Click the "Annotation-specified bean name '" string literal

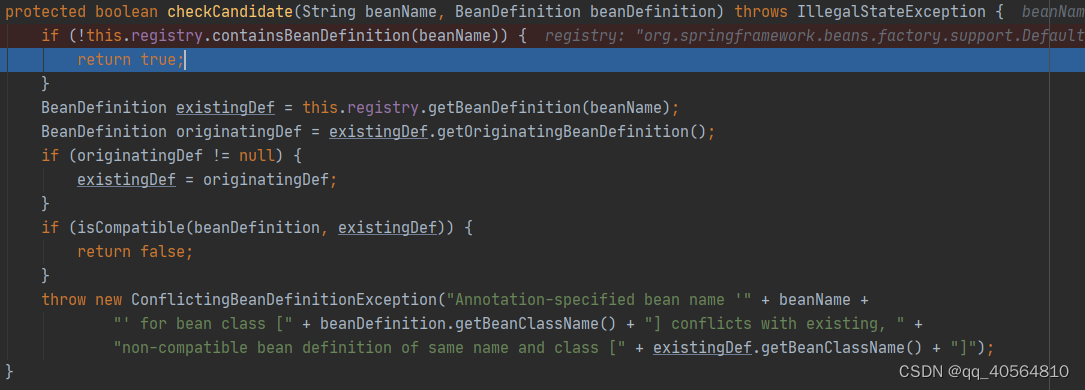599,299
